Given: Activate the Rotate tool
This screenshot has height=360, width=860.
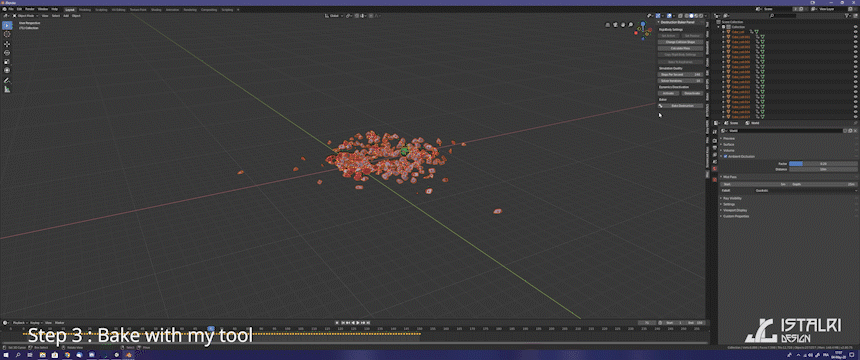Looking at the screenshot, I should 7,53.
